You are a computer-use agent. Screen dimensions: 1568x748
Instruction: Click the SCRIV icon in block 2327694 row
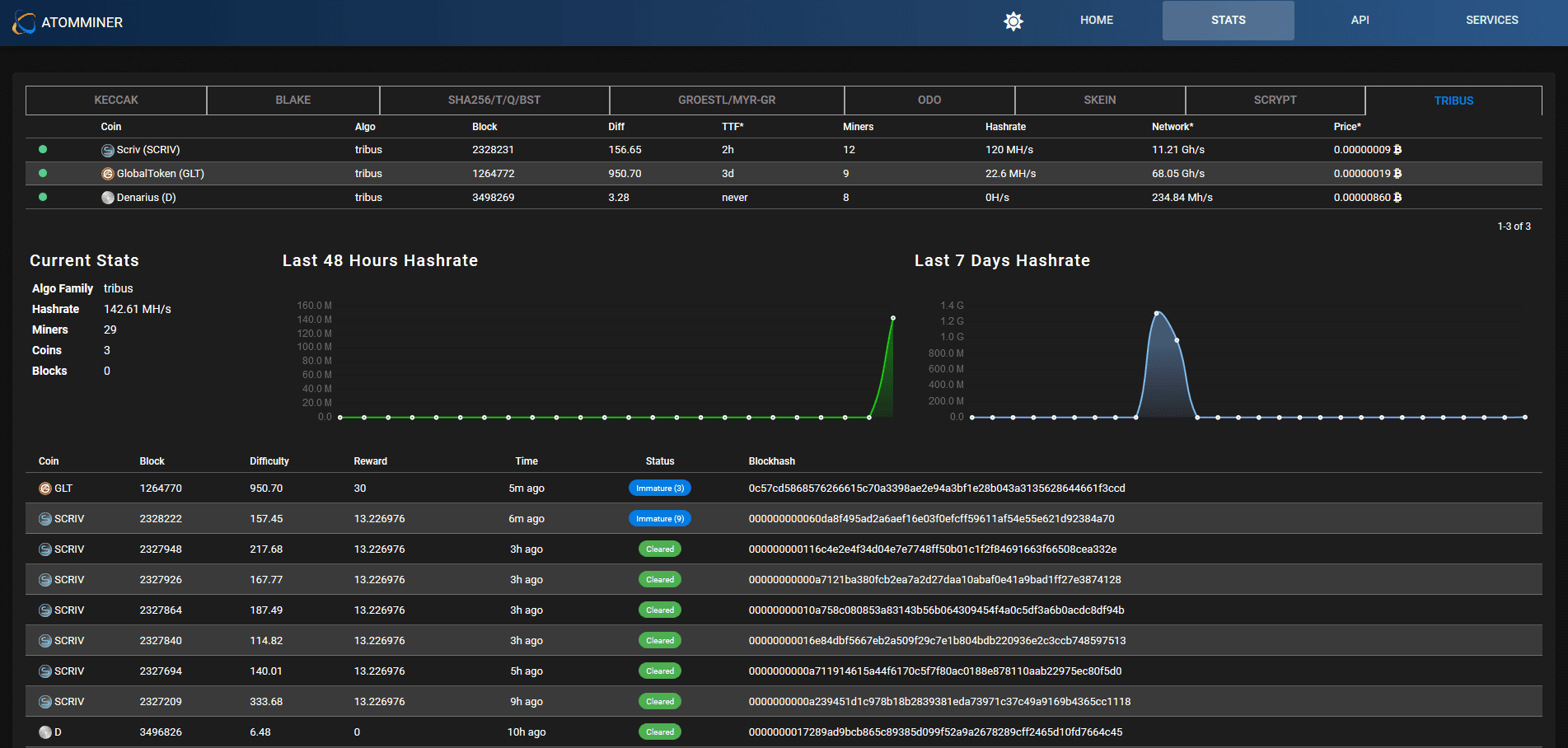(x=45, y=671)
